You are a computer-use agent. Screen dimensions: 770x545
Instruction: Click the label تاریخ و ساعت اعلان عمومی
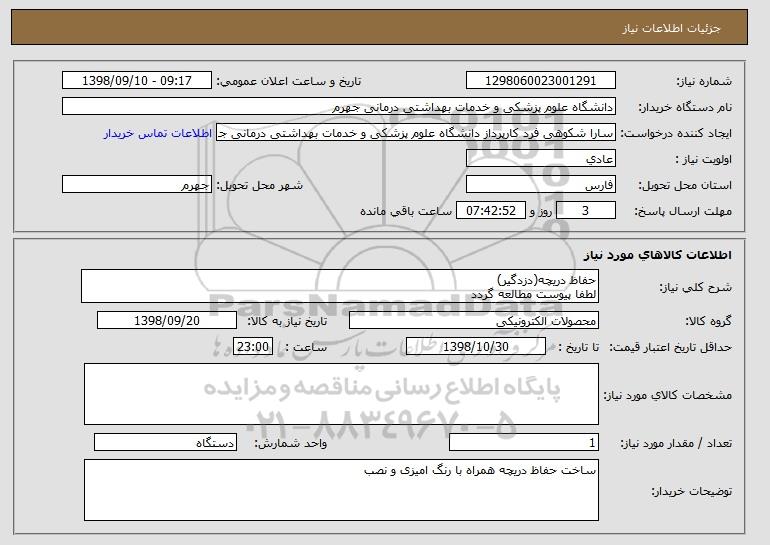point(289,82)
